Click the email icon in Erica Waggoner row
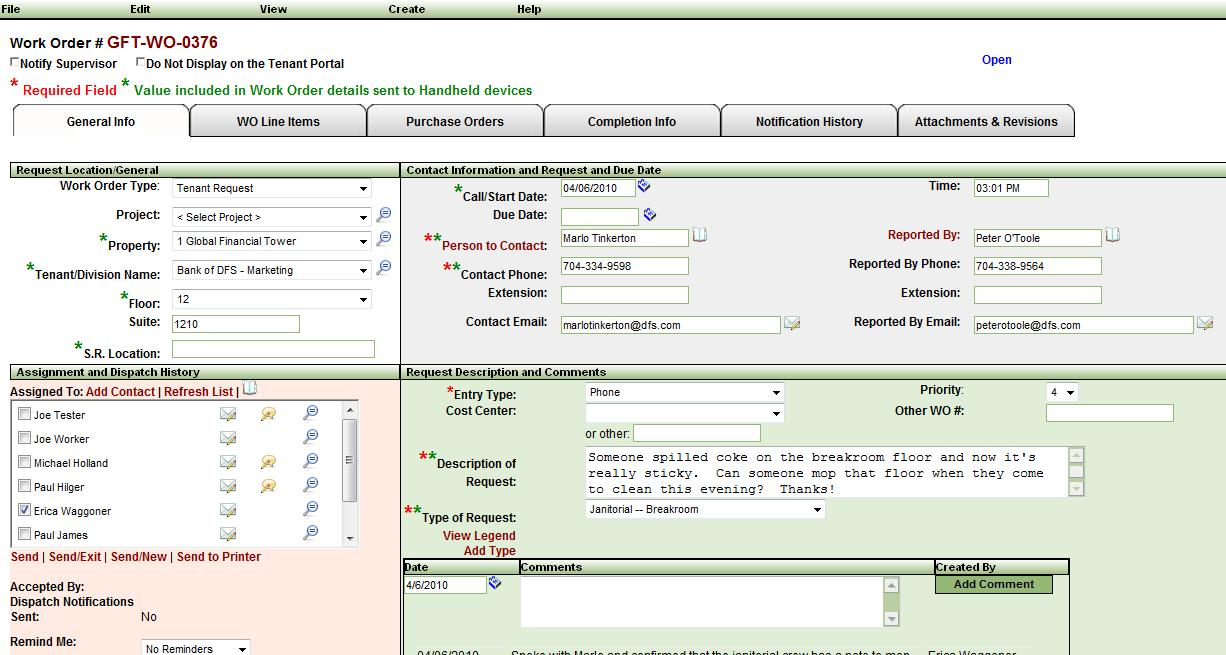Viewport: 1226px width, 655px height. pyautogui.click(x=228, y=510)
